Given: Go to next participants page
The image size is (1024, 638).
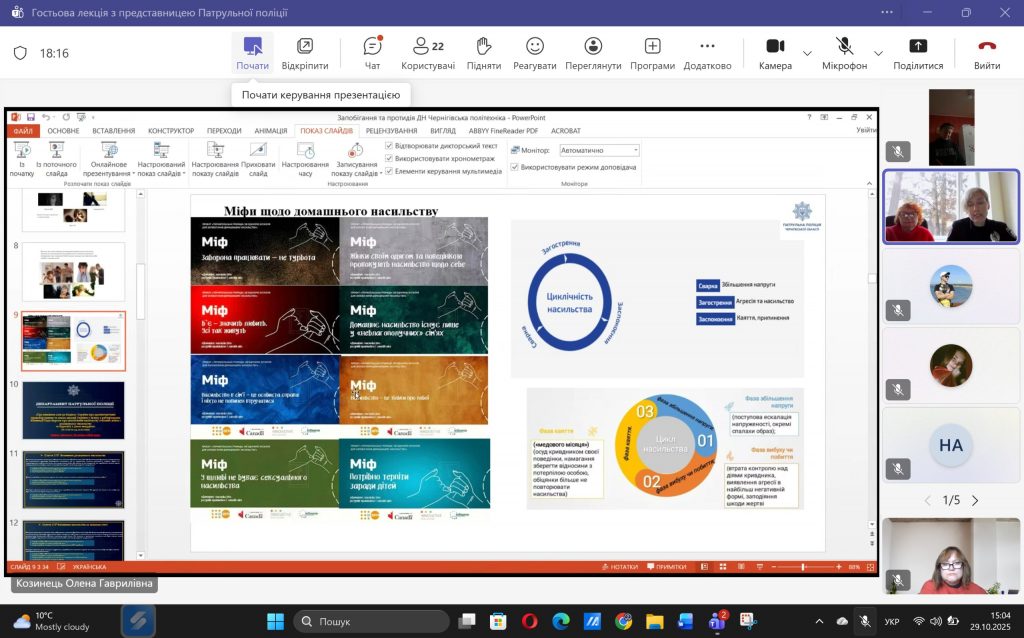Looking at the screenshot, I should tap(975, 500).
